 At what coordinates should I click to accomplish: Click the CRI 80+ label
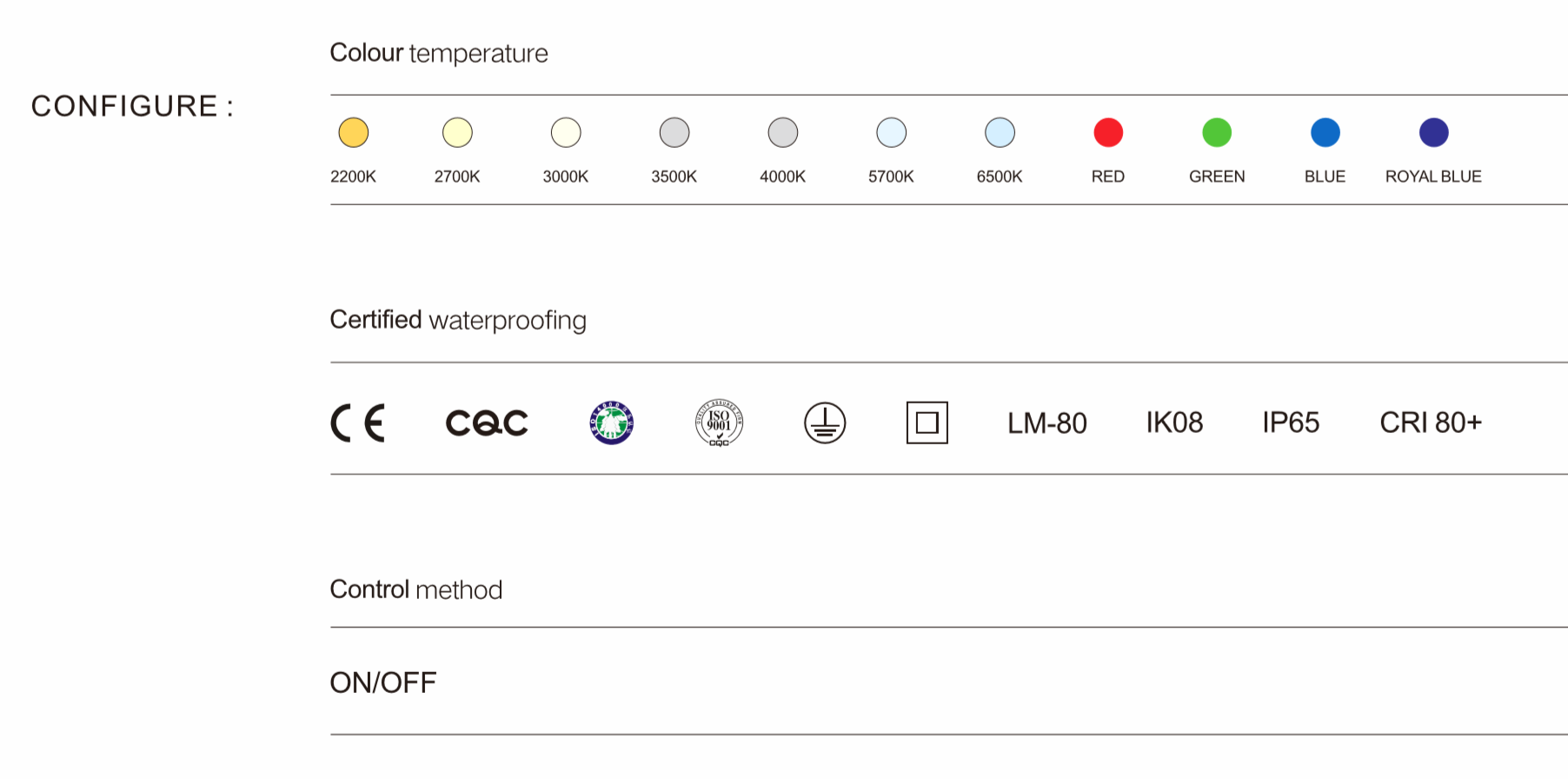click(1431, 423)
